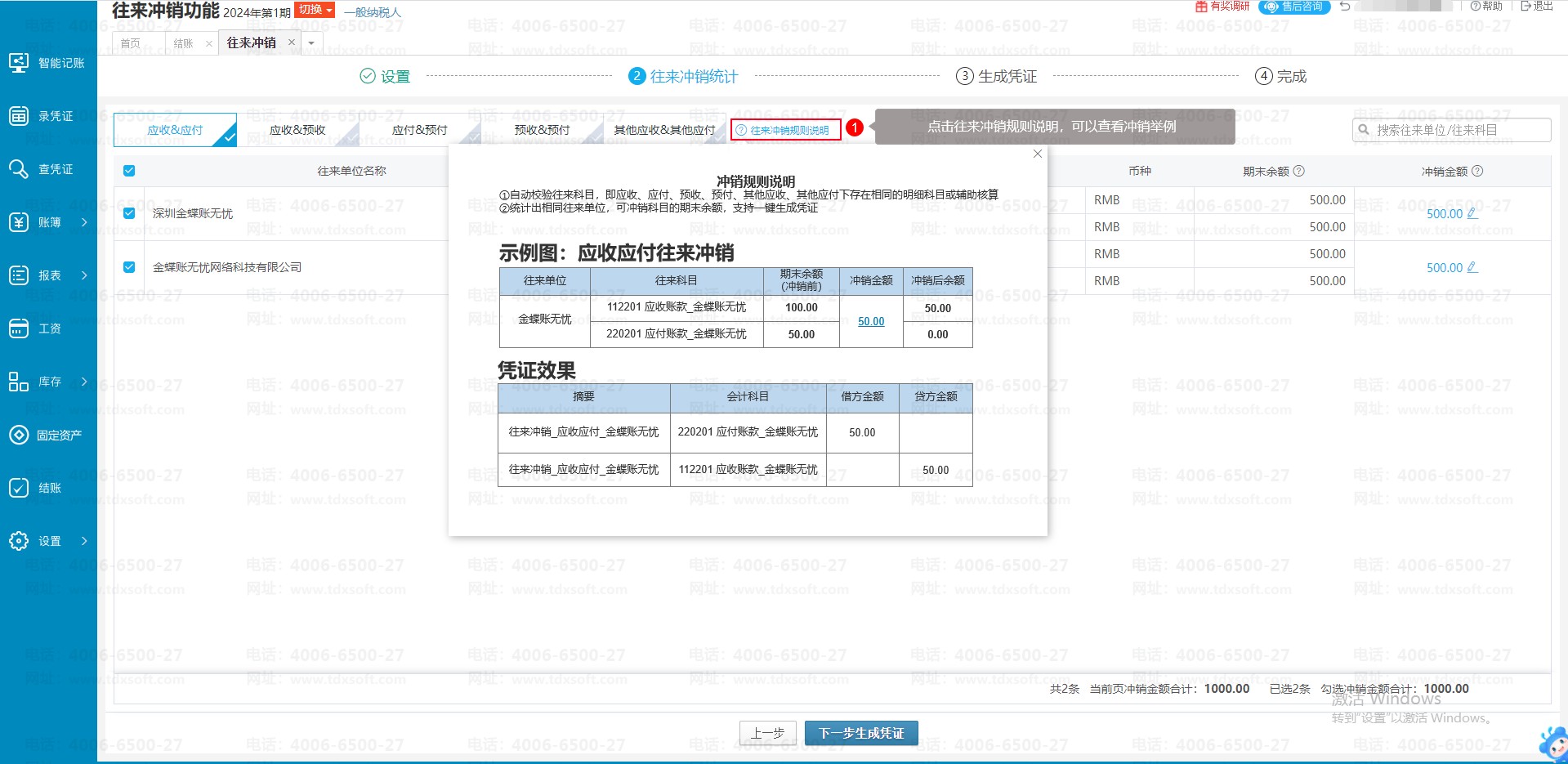Click the 录凭证 sidebar icon
This screenshot has width=1568, height=764.
pyautogui.click(x=19, y=116)
